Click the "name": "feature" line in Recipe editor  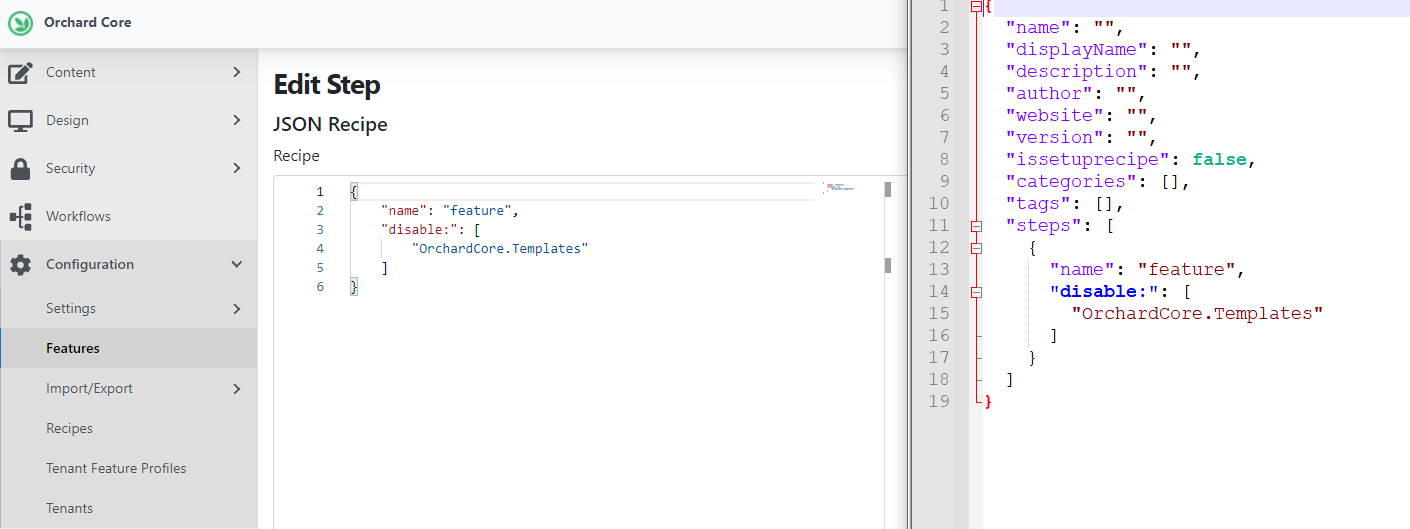(x=450, y=210)
